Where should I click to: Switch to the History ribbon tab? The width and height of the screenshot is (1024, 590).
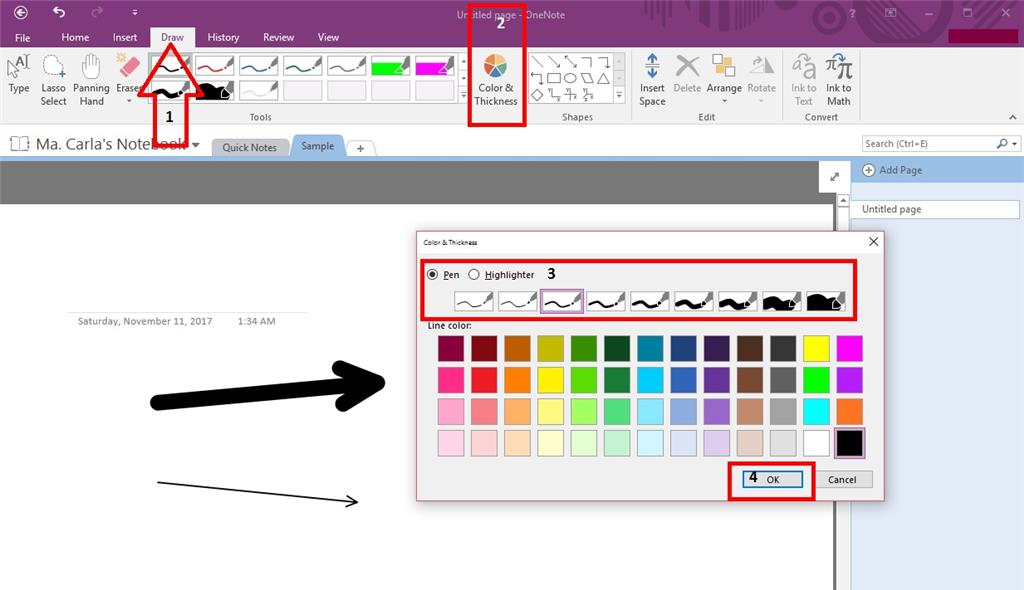click(223, 37)
